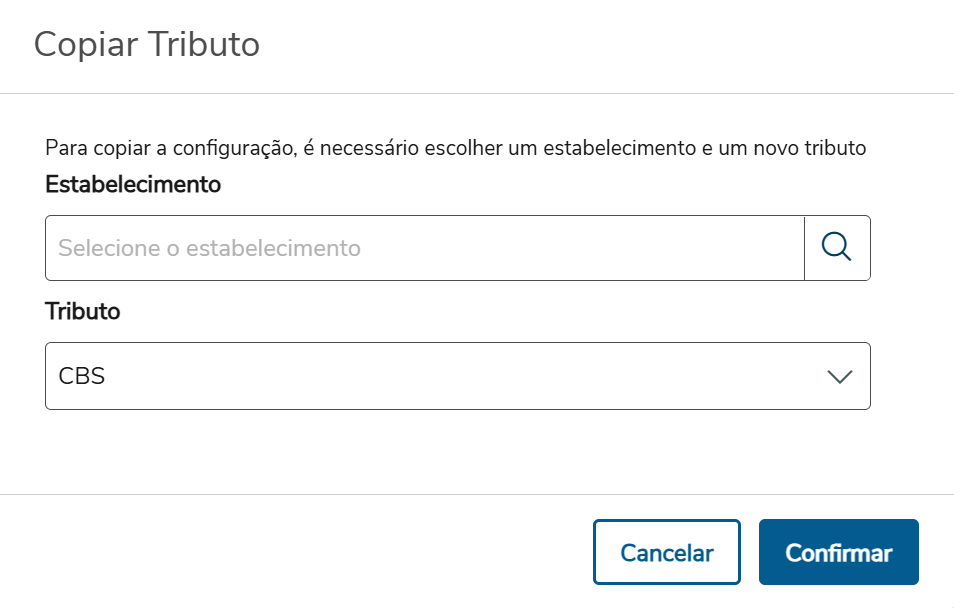This screenshot has width=954, height=608.
Task: Click the Tributo field label
Action: (x=83, y=311)
